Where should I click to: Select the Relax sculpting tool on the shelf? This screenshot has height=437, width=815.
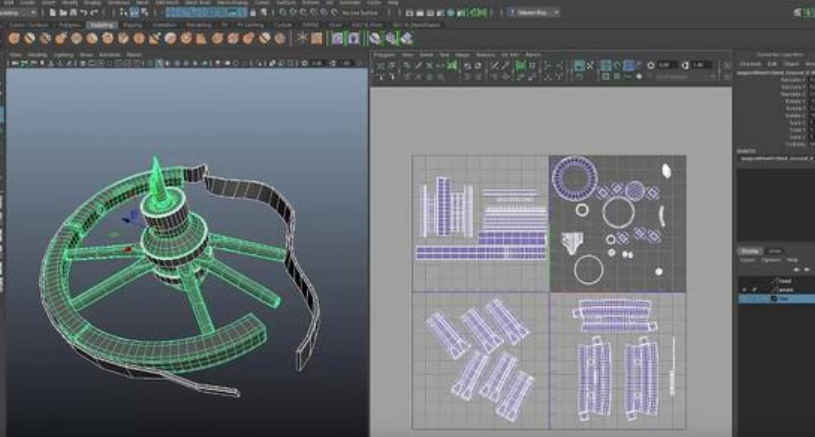(45, 38)
